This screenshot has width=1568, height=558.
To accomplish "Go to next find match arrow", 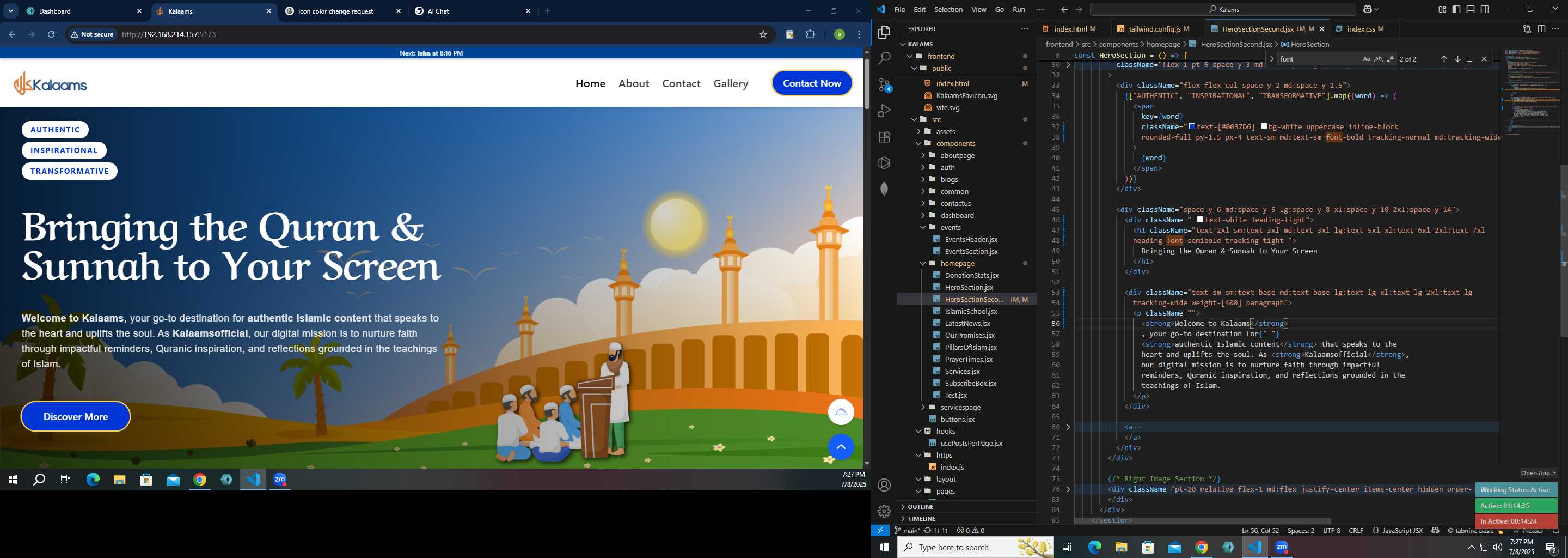I will [1457, 59].
